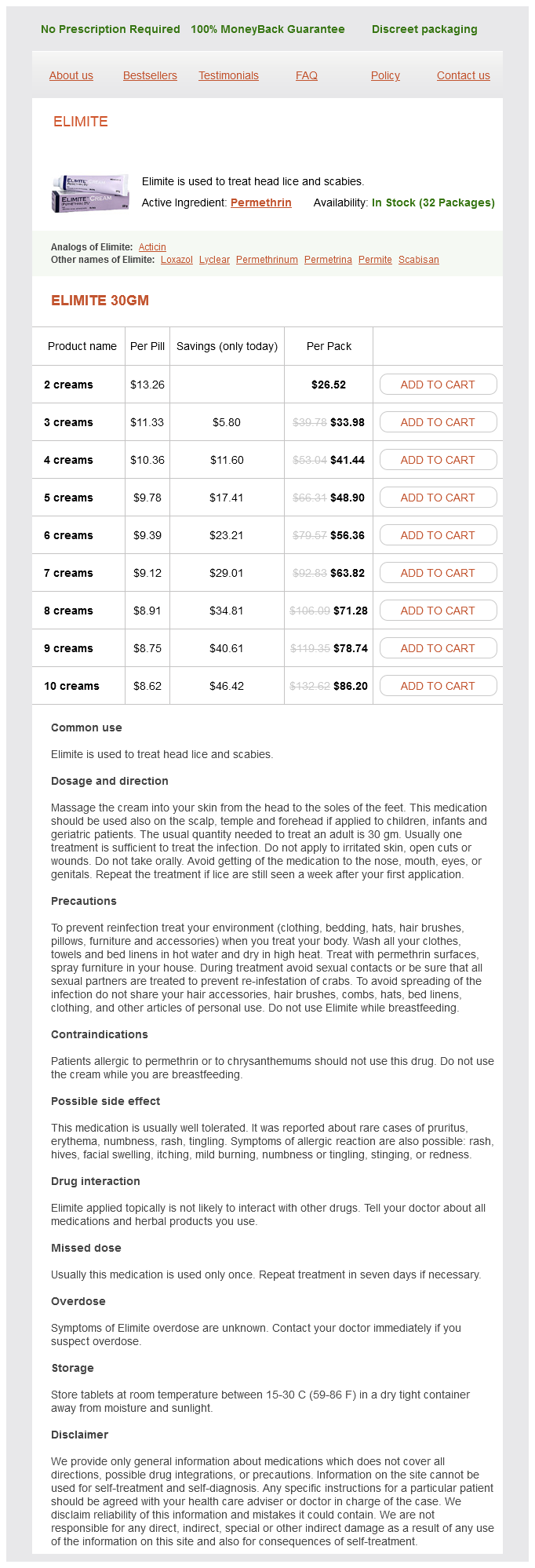Add 2 creams pack to cart
This screenshot has height=1568, width=535.
(x=438, y=385)
